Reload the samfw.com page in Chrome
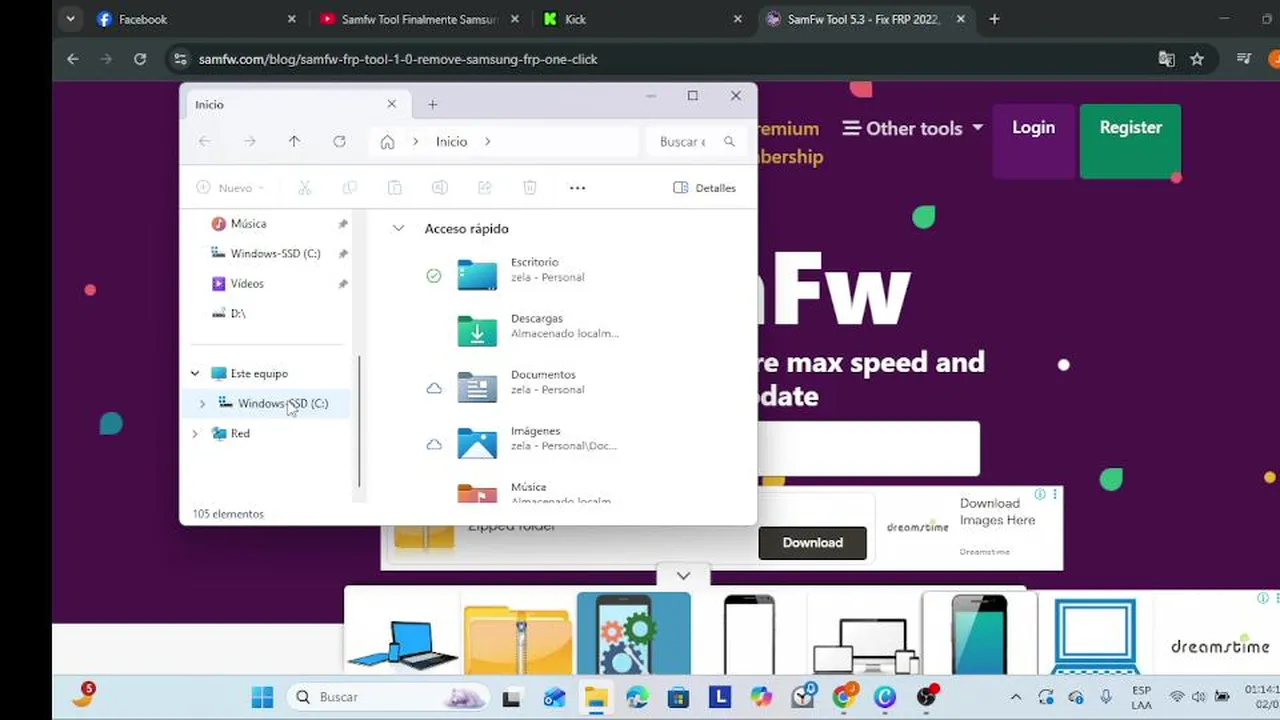 click(140, 59)
